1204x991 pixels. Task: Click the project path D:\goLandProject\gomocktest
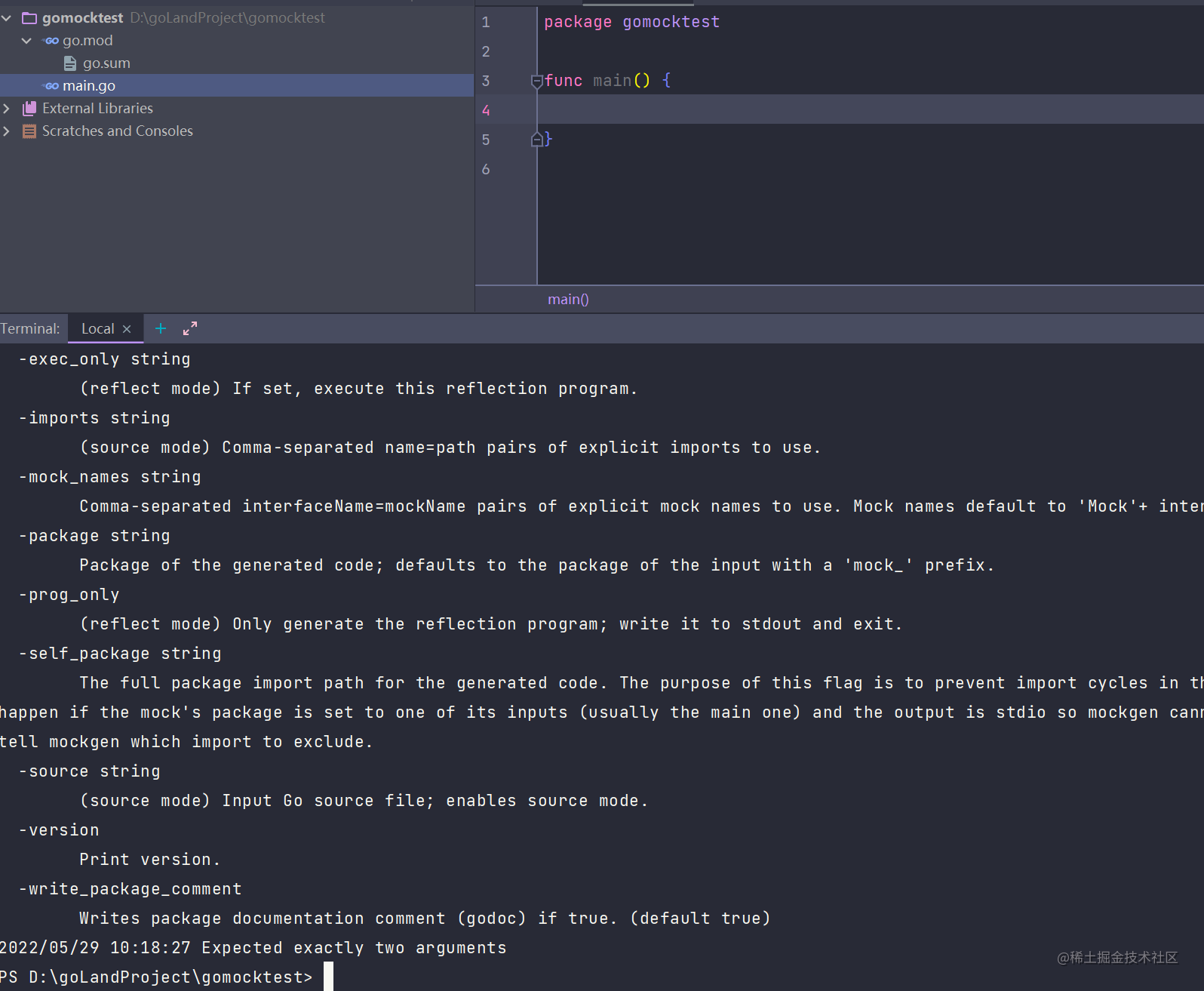pyautogui.click(x=228, y=17)
